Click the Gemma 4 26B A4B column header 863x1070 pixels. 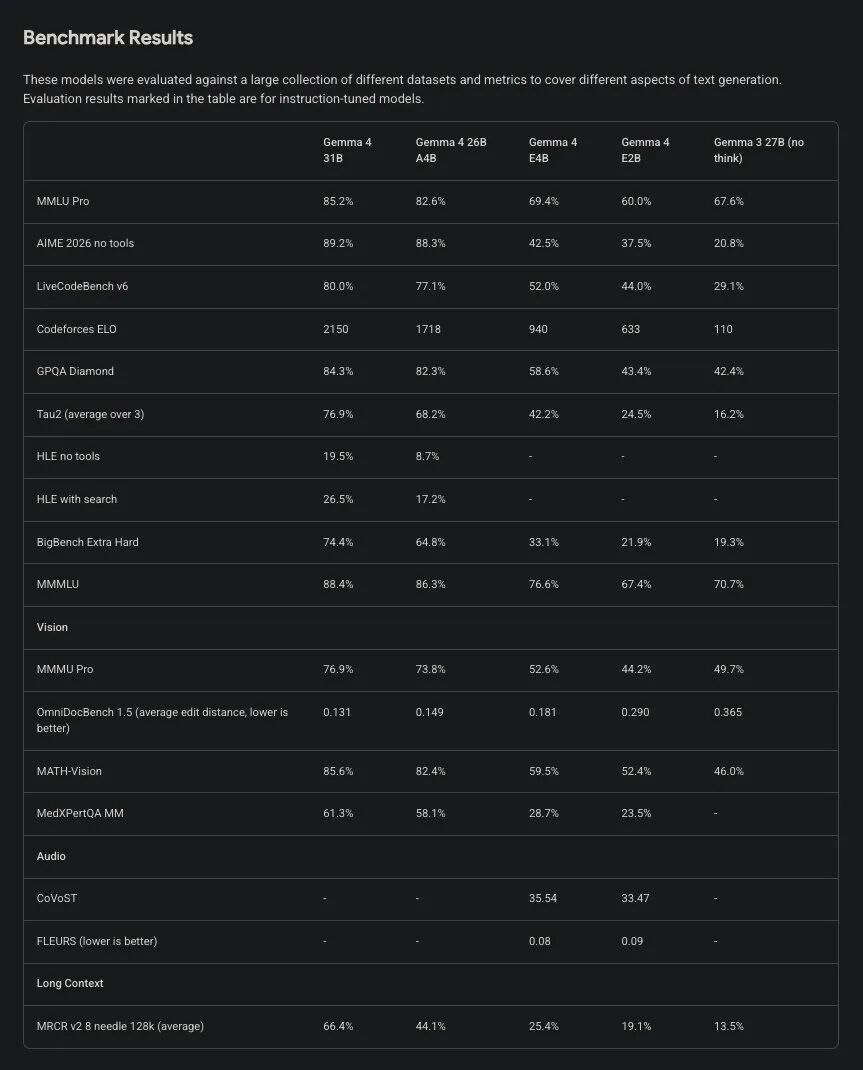pos(451,150)
